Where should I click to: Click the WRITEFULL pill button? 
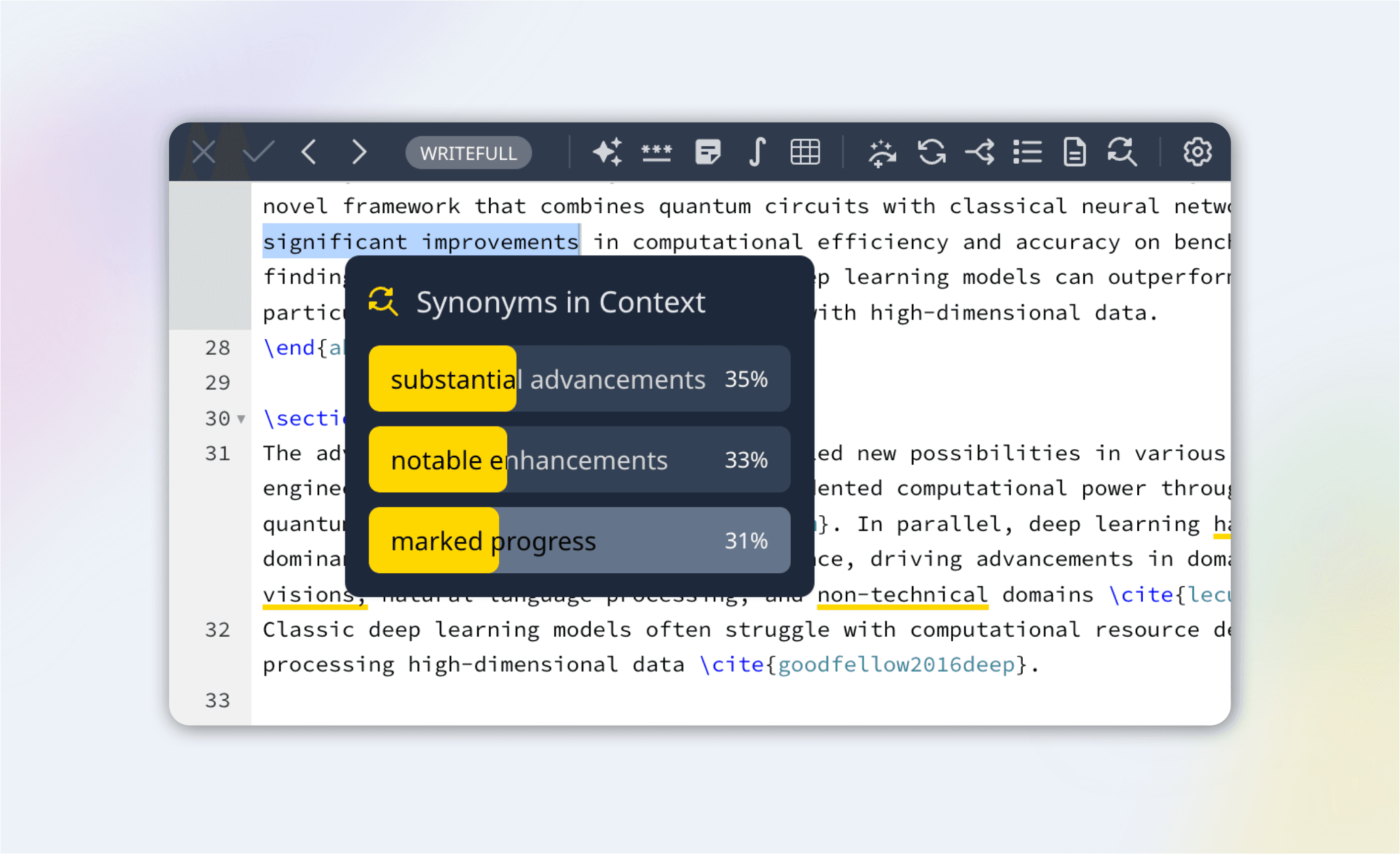468,152
